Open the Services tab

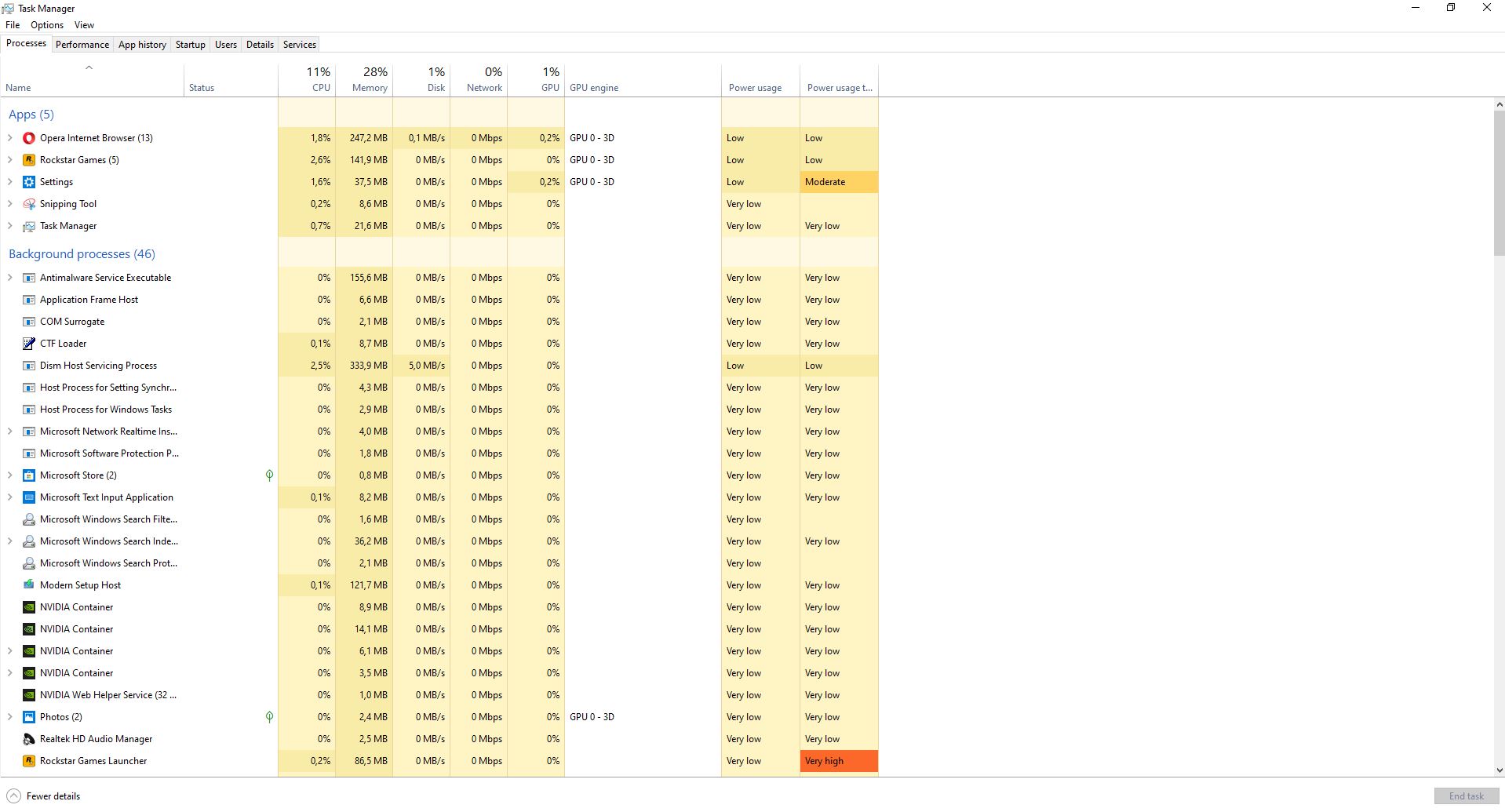pyautogui.click(x=300, y=45)
